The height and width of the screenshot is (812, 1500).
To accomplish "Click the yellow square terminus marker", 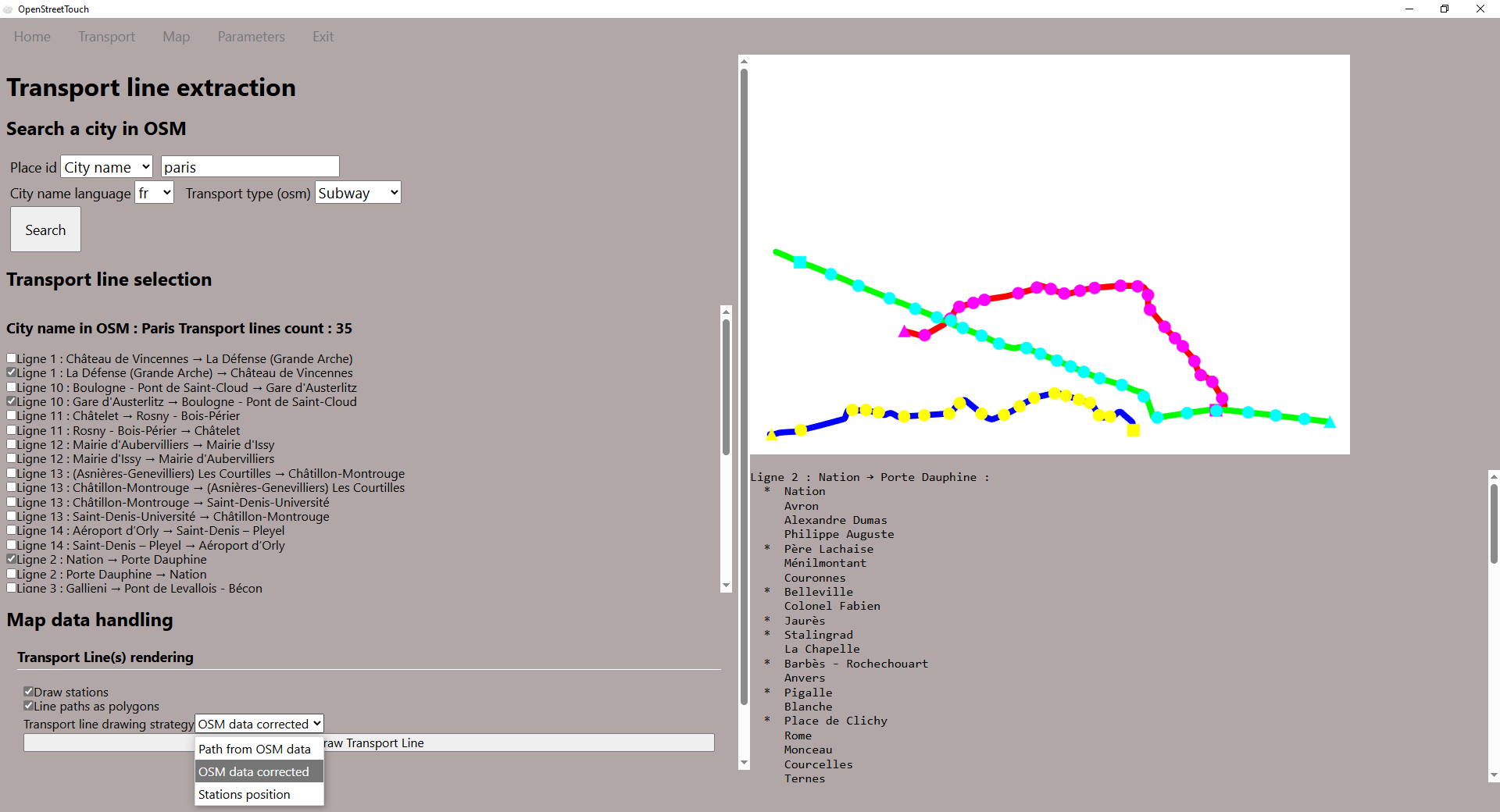I will coord(1134,430).
